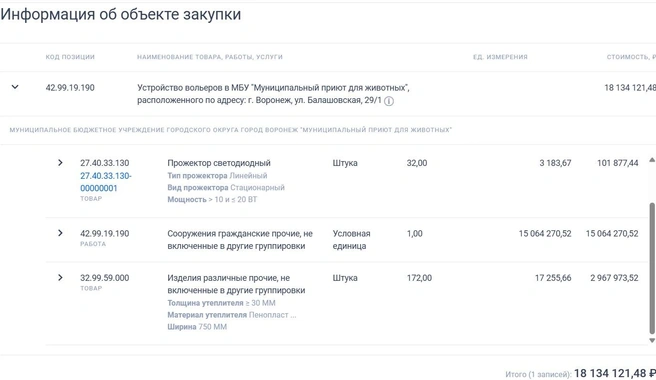Image resolution: width=656 pixels, height=380 pixels.
Task: Click the НАИМЕНОВАНИЕ ТОВАРА, РАБОТЫ, УСЛУГИ header
Action: pos(210,57)
